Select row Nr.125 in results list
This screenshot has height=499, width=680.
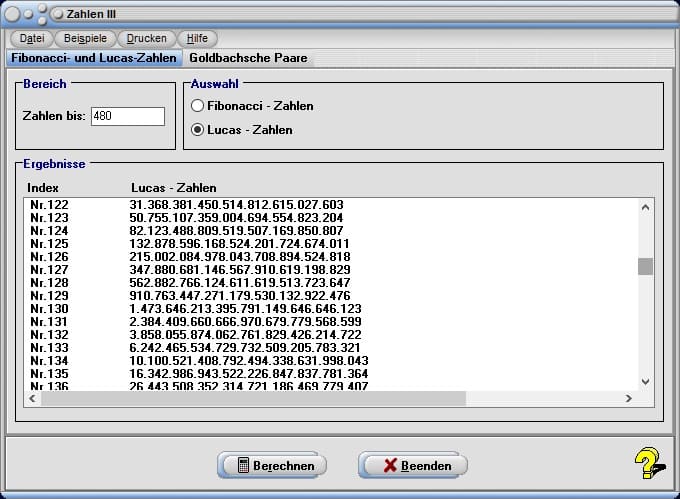click(331, 244)
